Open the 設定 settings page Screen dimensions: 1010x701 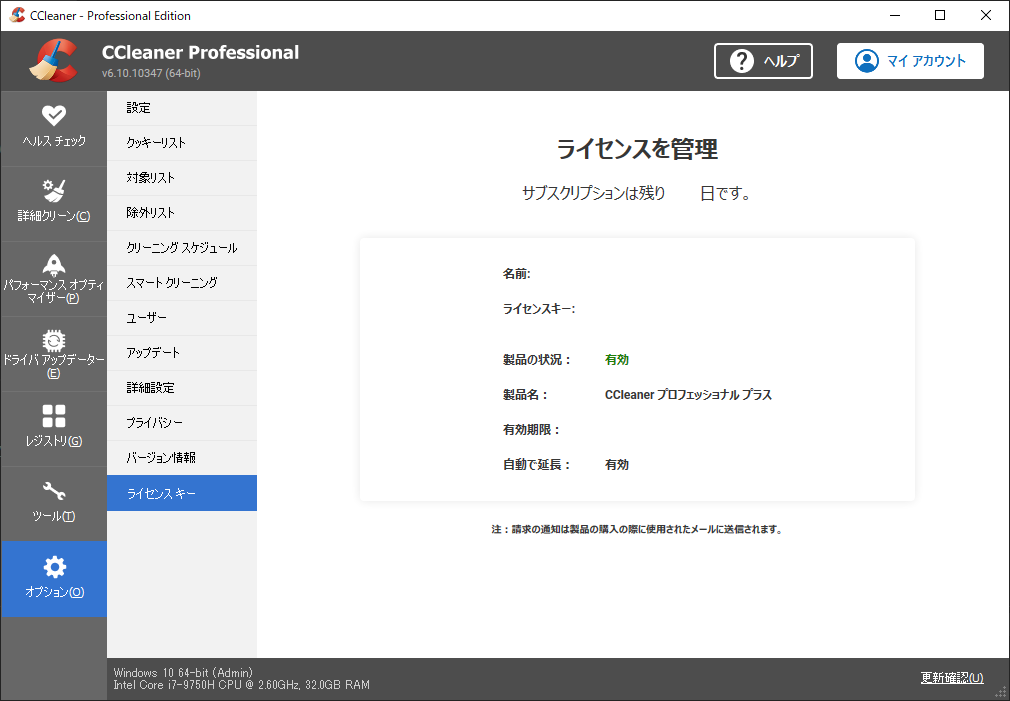pyautogui.click(x=182, y=108)
